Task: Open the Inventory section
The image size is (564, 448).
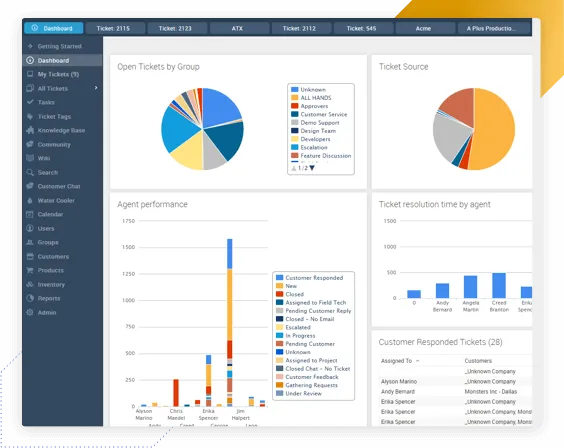Action: tap(63, 284)
